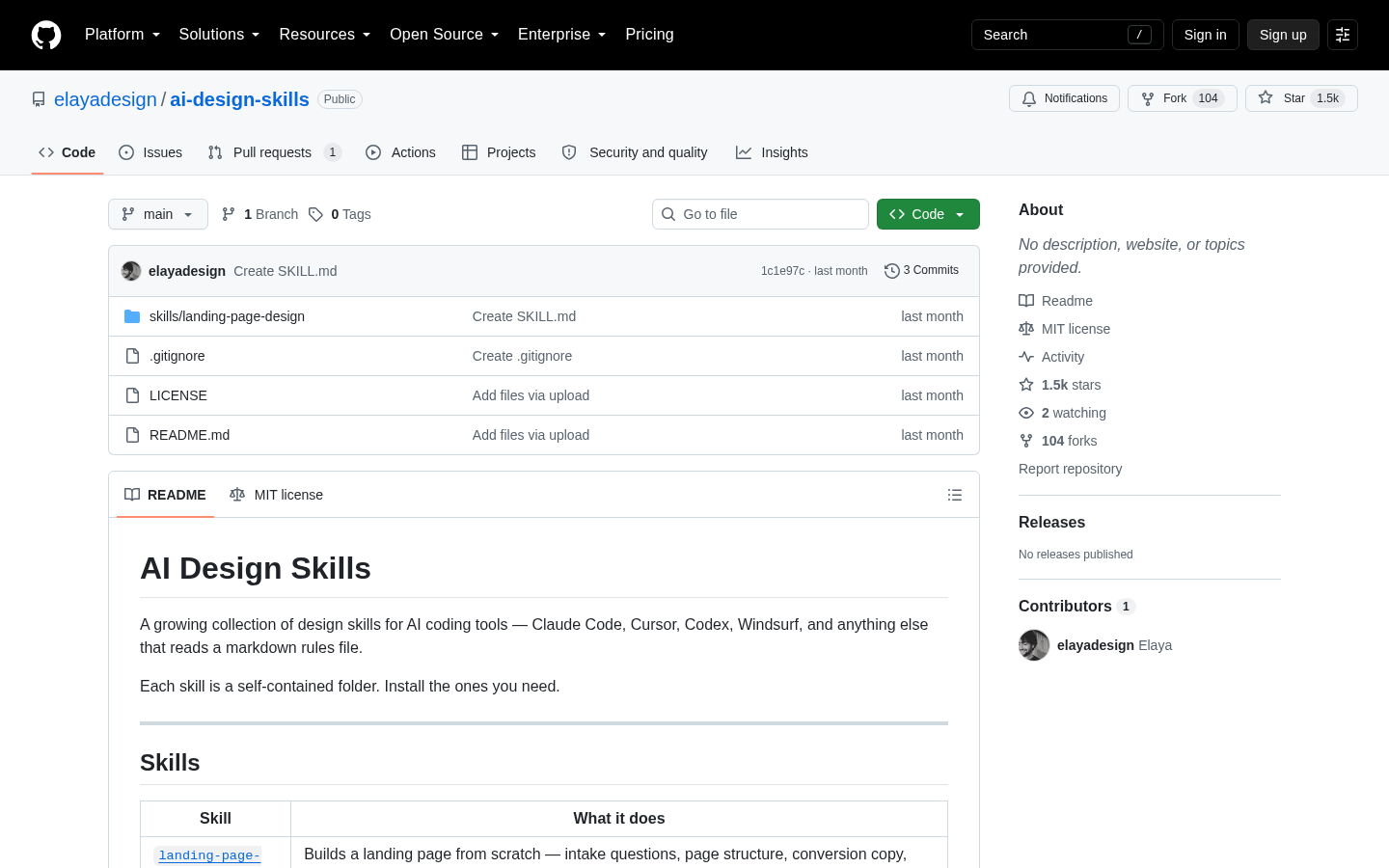Open the Insights tab
1389x868 pixels.
click(x=772, y=152)
